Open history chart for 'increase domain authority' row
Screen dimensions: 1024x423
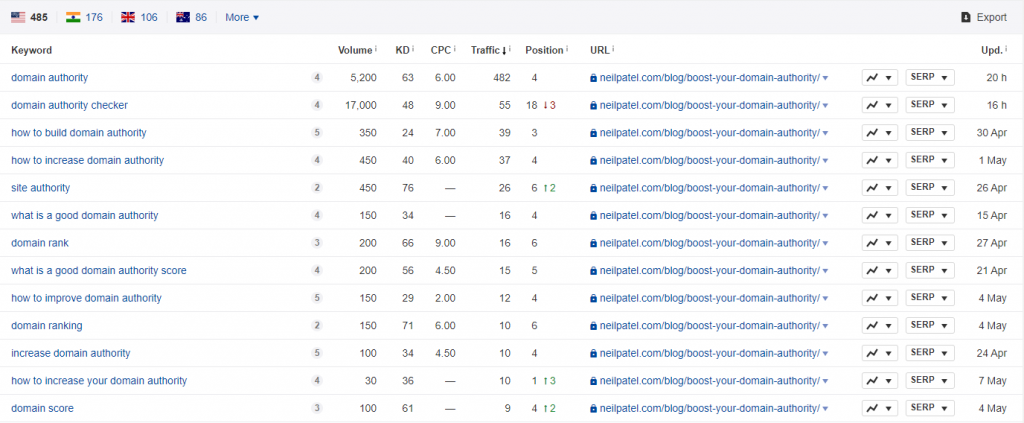click(x=880, y=353)
